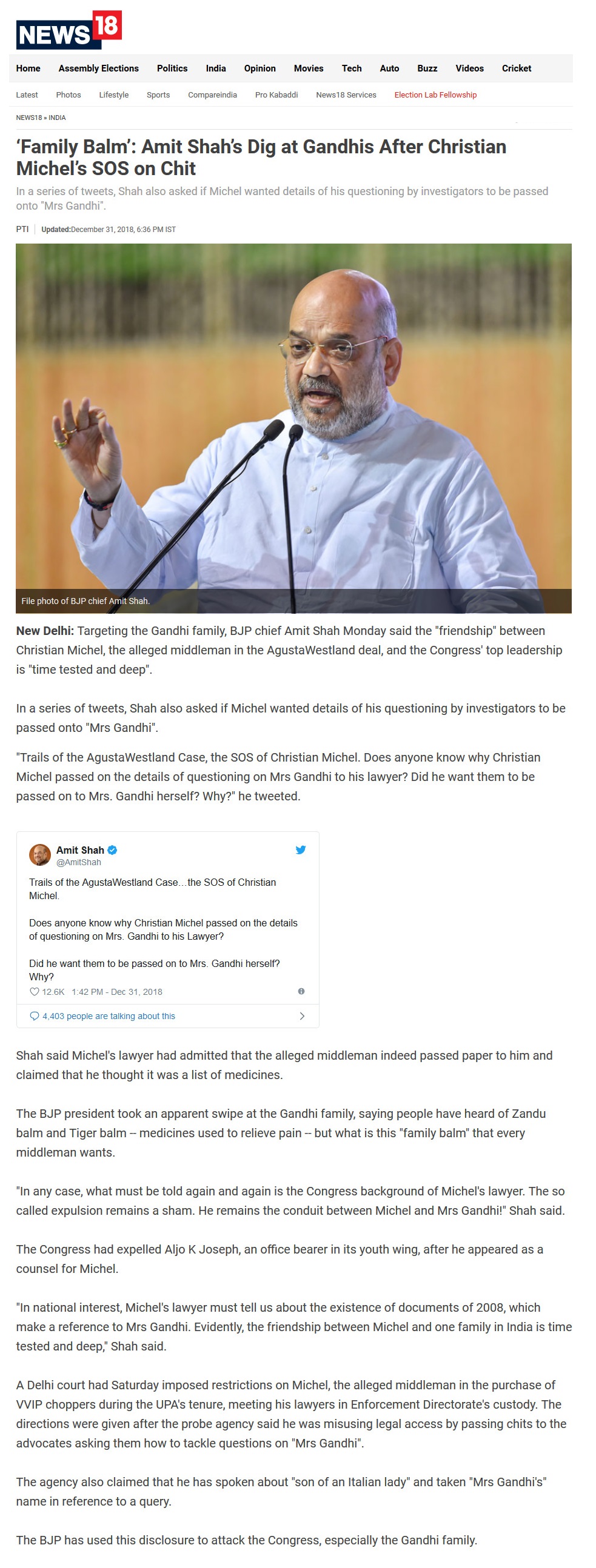
Task: Click the News18 logo
Action: coord(69,30)
